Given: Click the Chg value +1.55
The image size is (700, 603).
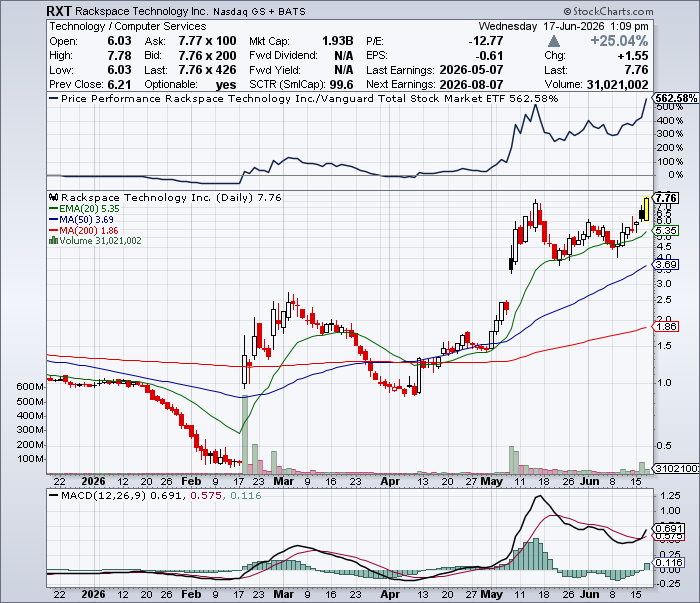Looking at the screenshot, I should [633, 56].
